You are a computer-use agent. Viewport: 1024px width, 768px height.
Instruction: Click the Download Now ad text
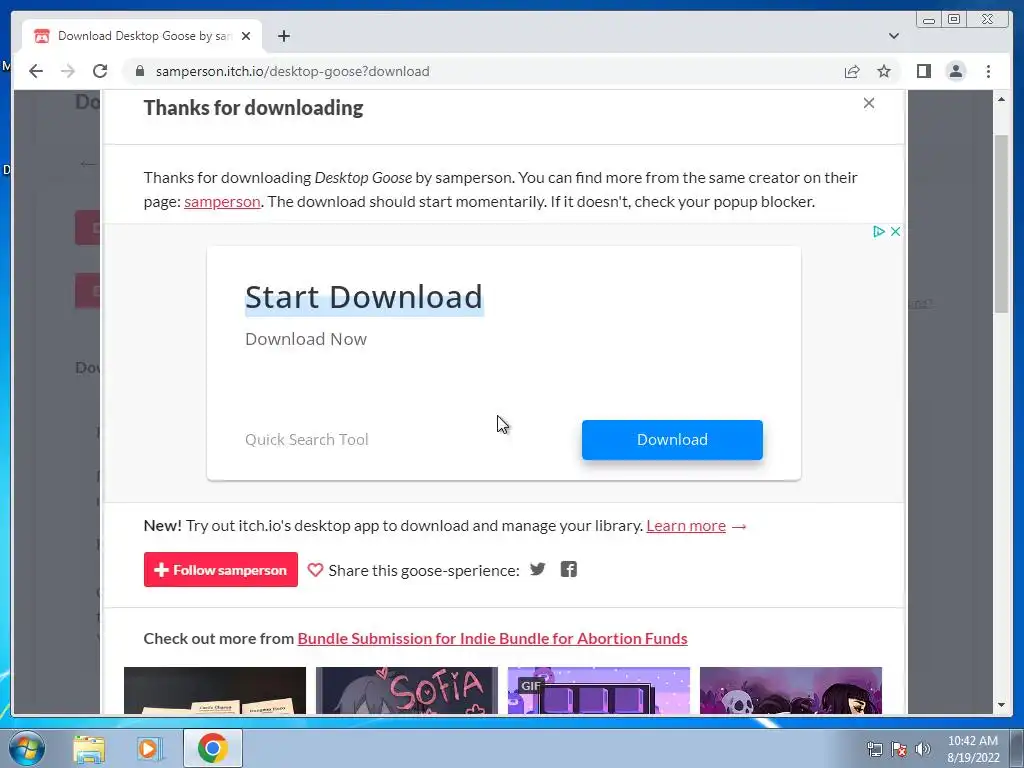click(x=306, y=339)
